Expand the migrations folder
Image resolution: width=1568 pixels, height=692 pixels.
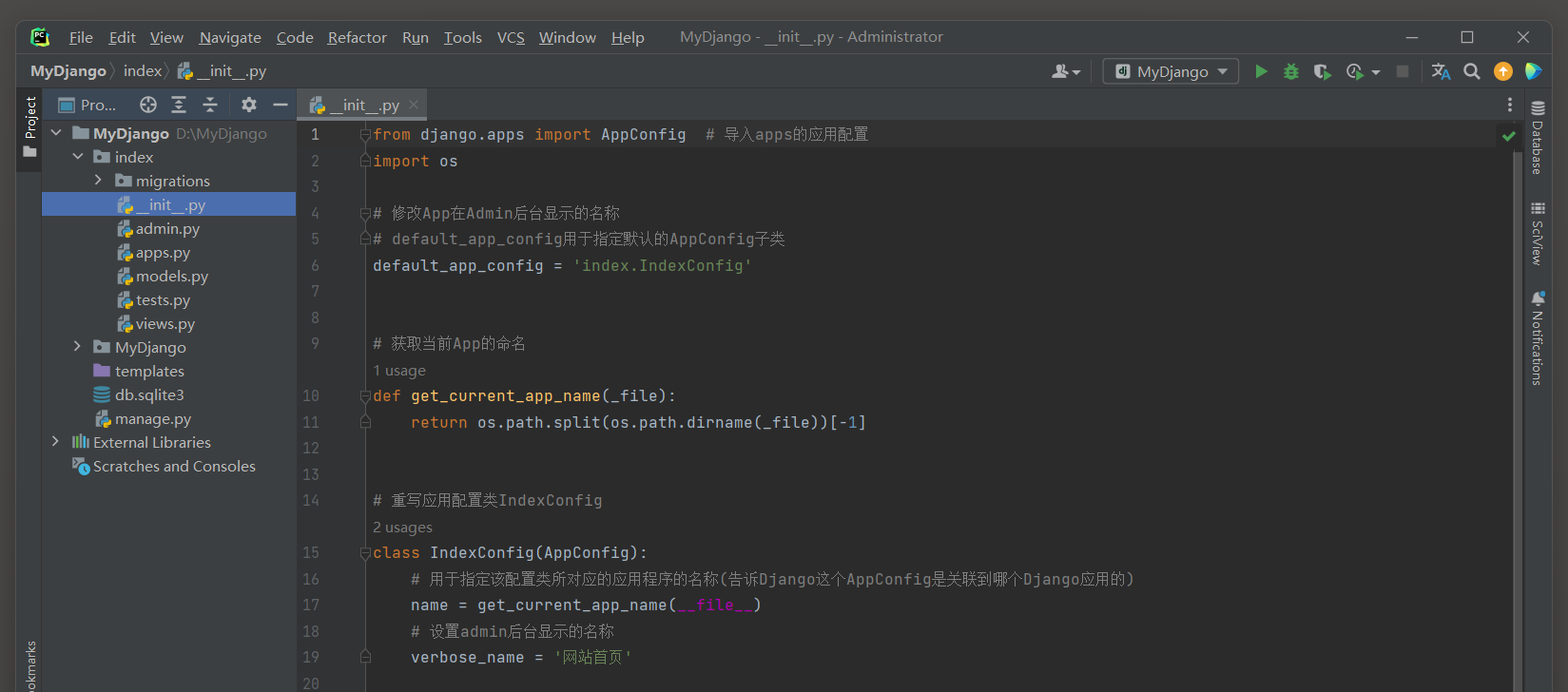(x=98, y=181)
